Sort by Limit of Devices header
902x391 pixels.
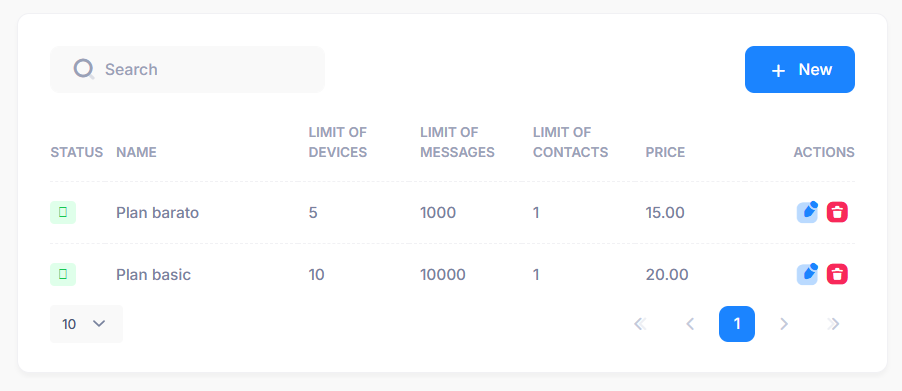click(338, 143)
